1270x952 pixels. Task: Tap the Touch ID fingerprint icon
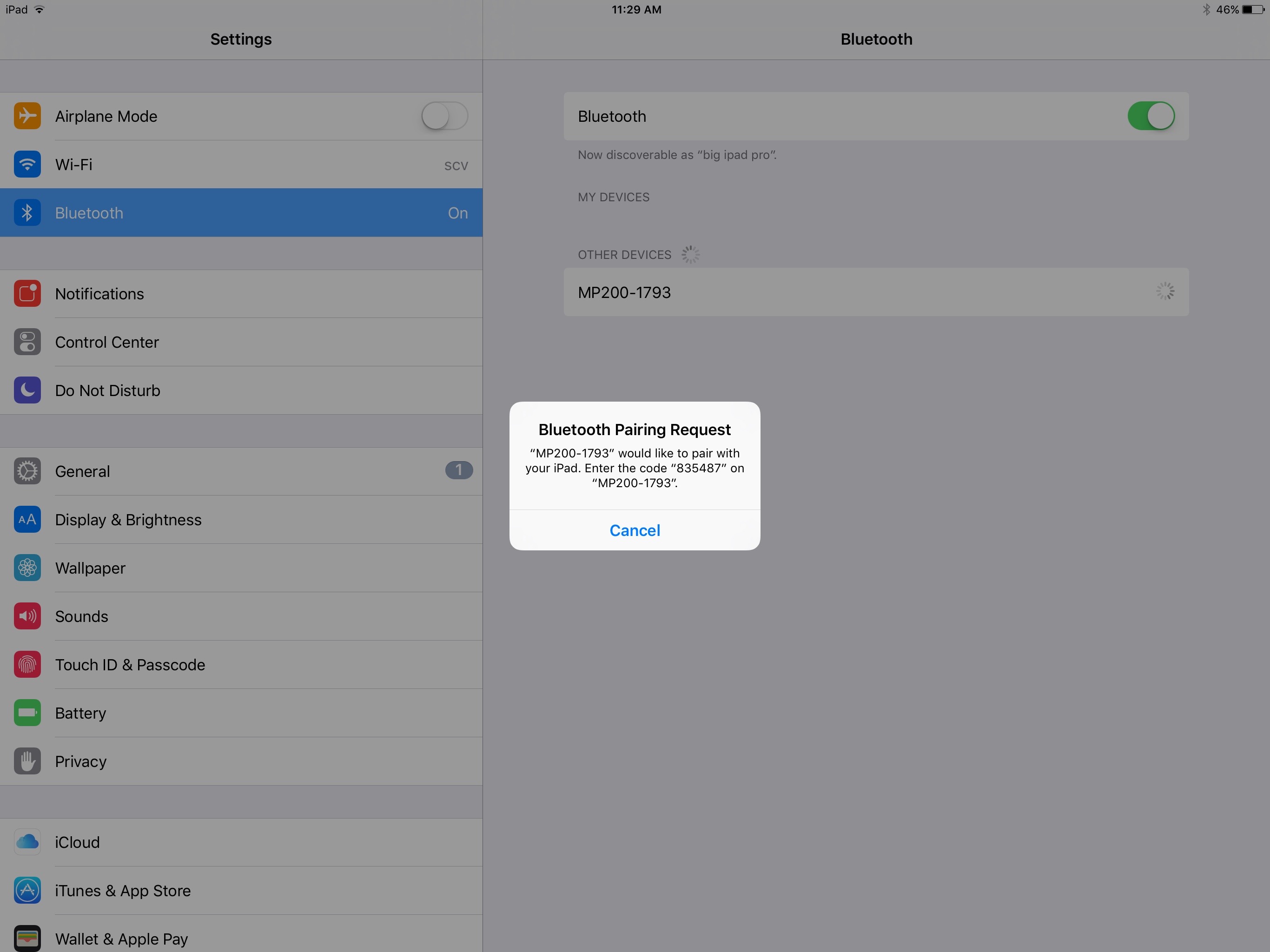27,664
